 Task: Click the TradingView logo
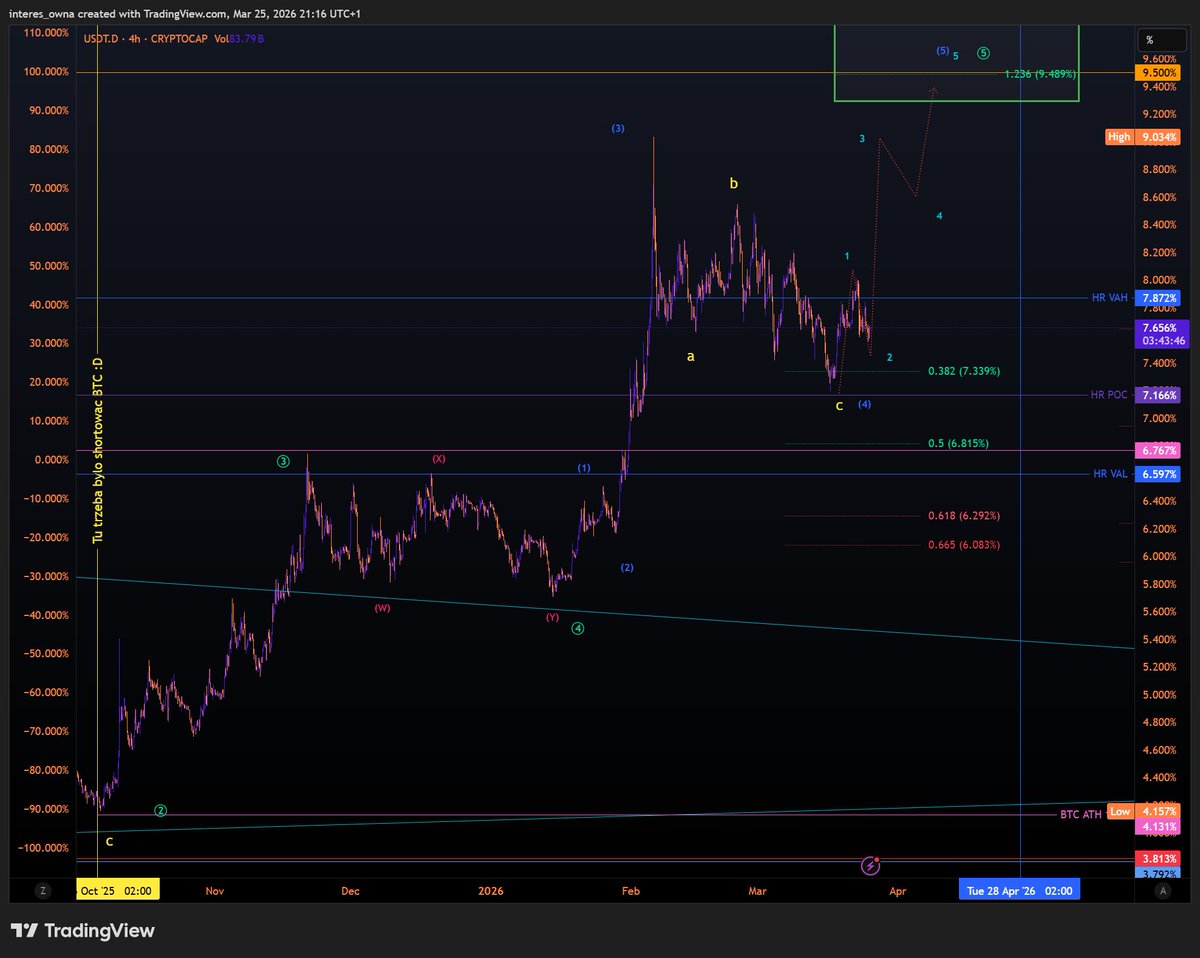[83, 931]
